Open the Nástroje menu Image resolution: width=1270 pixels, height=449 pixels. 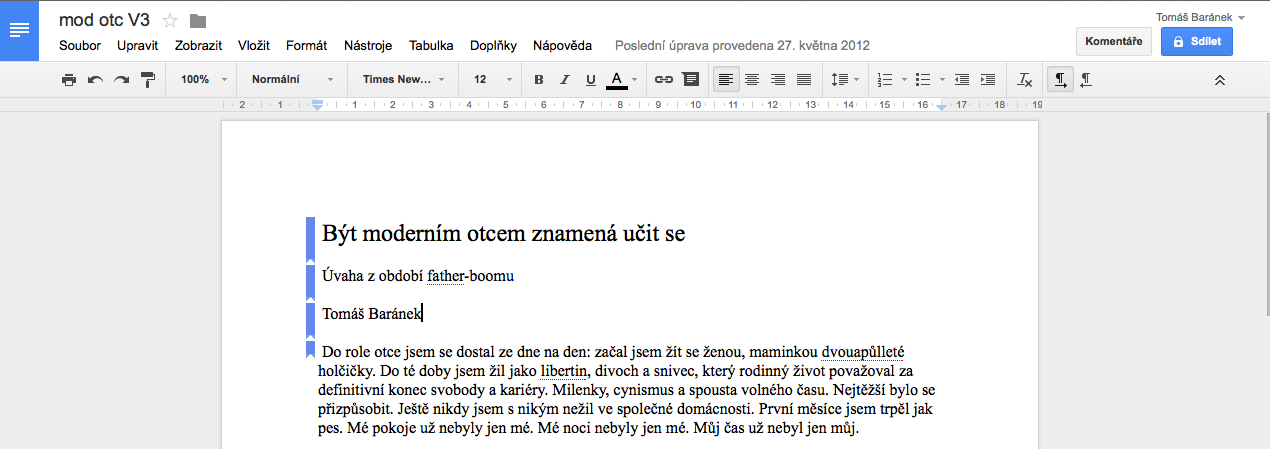(368, 45)
